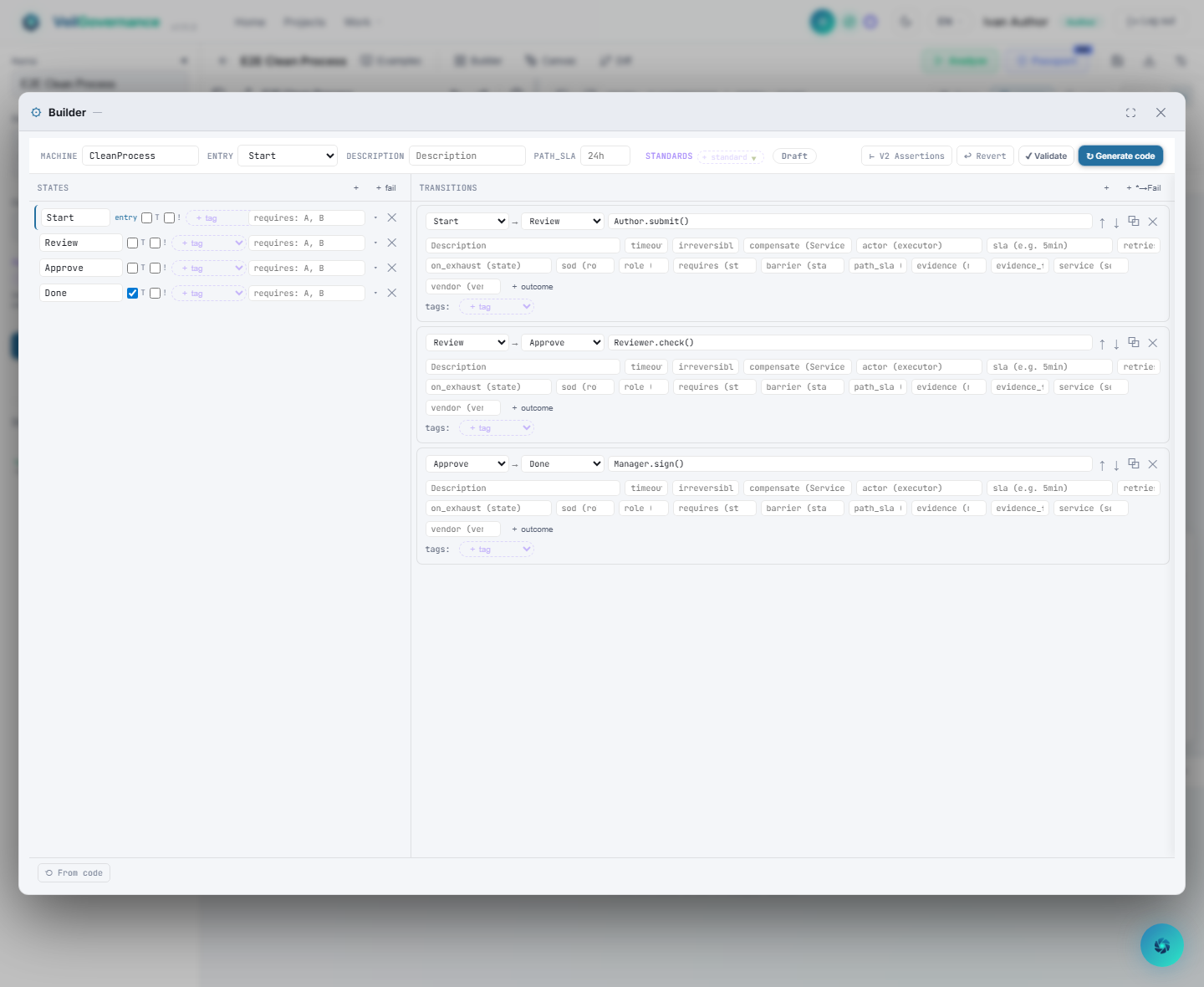Delete the Approve to Done transition
This screenshot has height=987, width=1204.
coord(1153,464)
